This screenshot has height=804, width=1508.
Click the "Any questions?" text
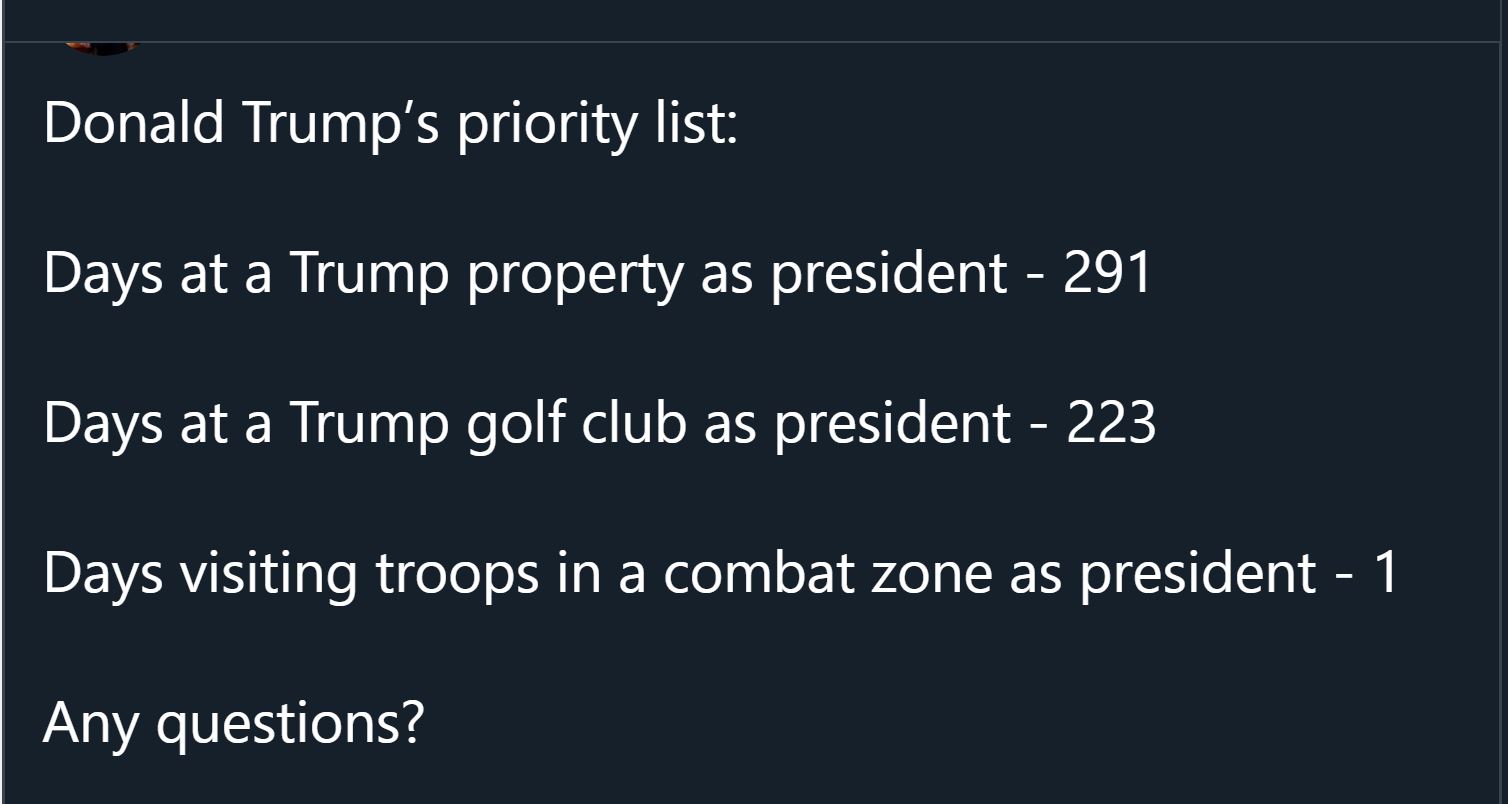point(234,724)
